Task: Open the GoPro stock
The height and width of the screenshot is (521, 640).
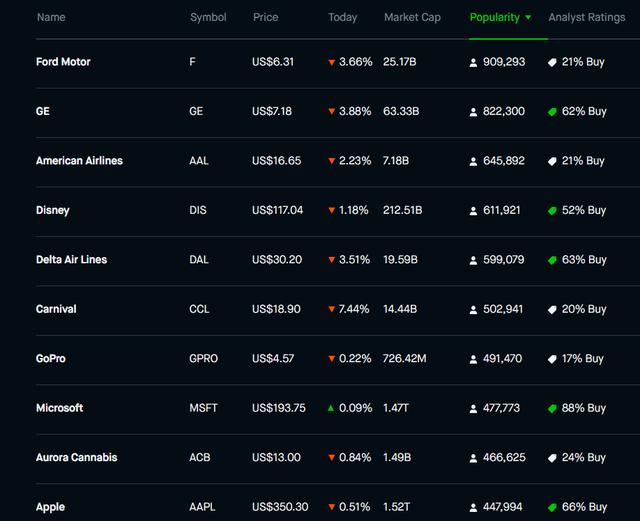Action: [51, 358]
